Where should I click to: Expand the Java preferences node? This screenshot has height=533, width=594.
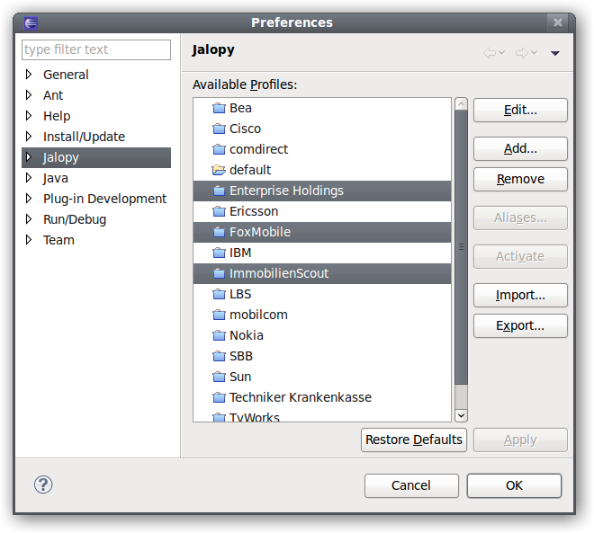click(29, 178)
